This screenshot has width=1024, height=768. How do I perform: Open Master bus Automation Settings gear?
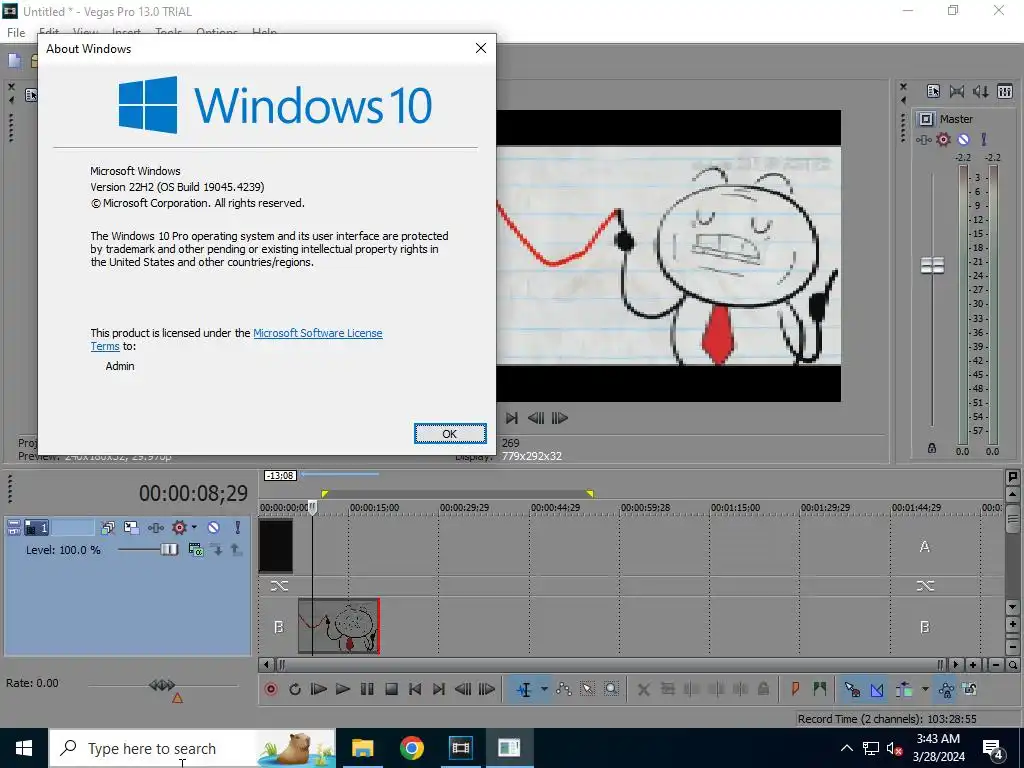tap(943, 139)
